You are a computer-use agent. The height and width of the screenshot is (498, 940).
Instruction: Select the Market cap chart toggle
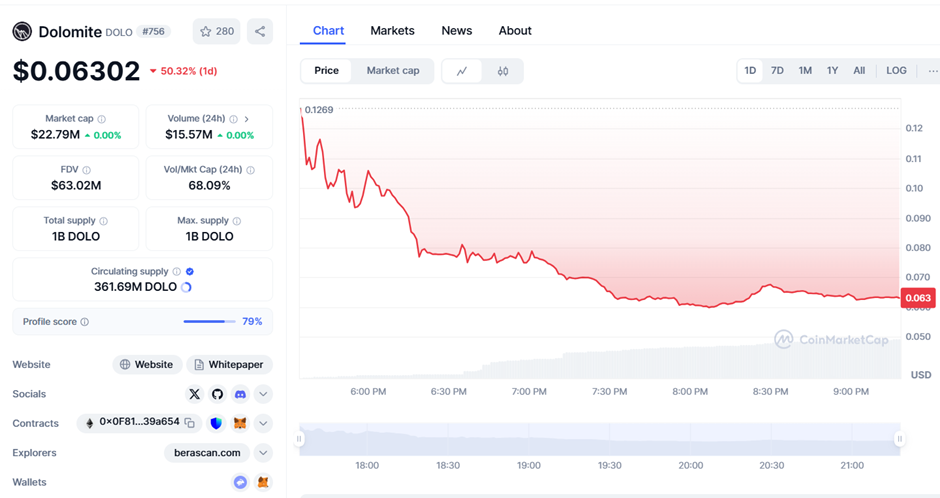pyautogui.click(x=393, y=71)
